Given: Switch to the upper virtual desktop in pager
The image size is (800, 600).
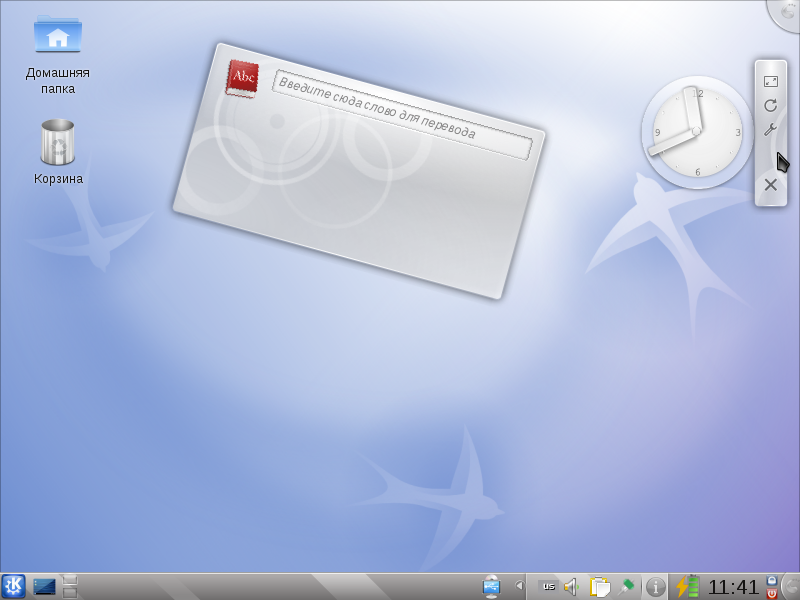Looking at the screenshot, I should point(70,580).
